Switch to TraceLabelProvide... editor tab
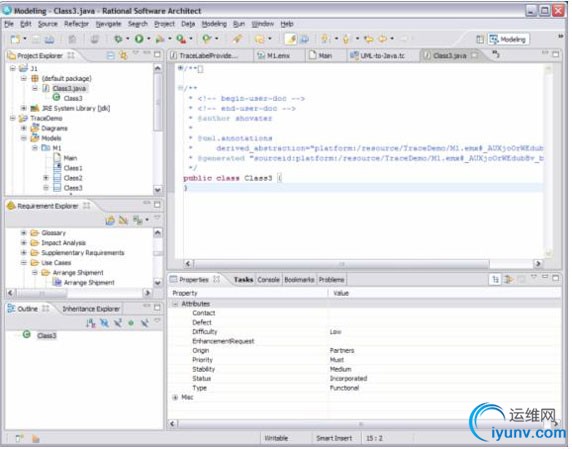 click(x=209, y=56)
